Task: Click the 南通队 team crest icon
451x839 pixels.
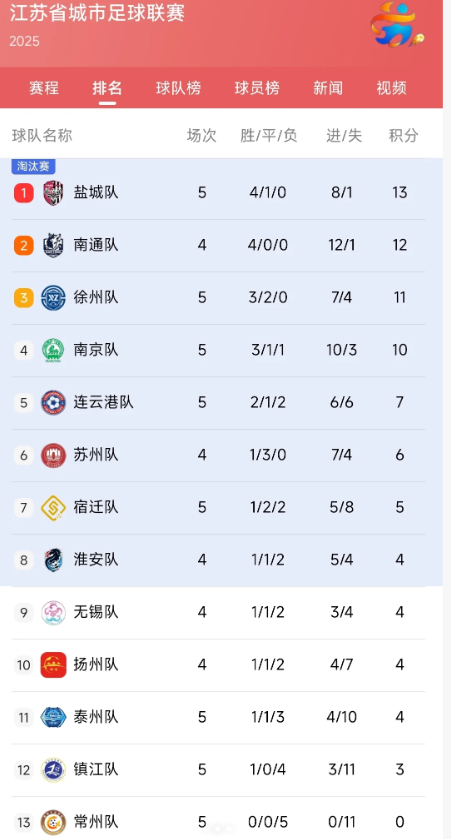Action: click(x=53, y=245)
